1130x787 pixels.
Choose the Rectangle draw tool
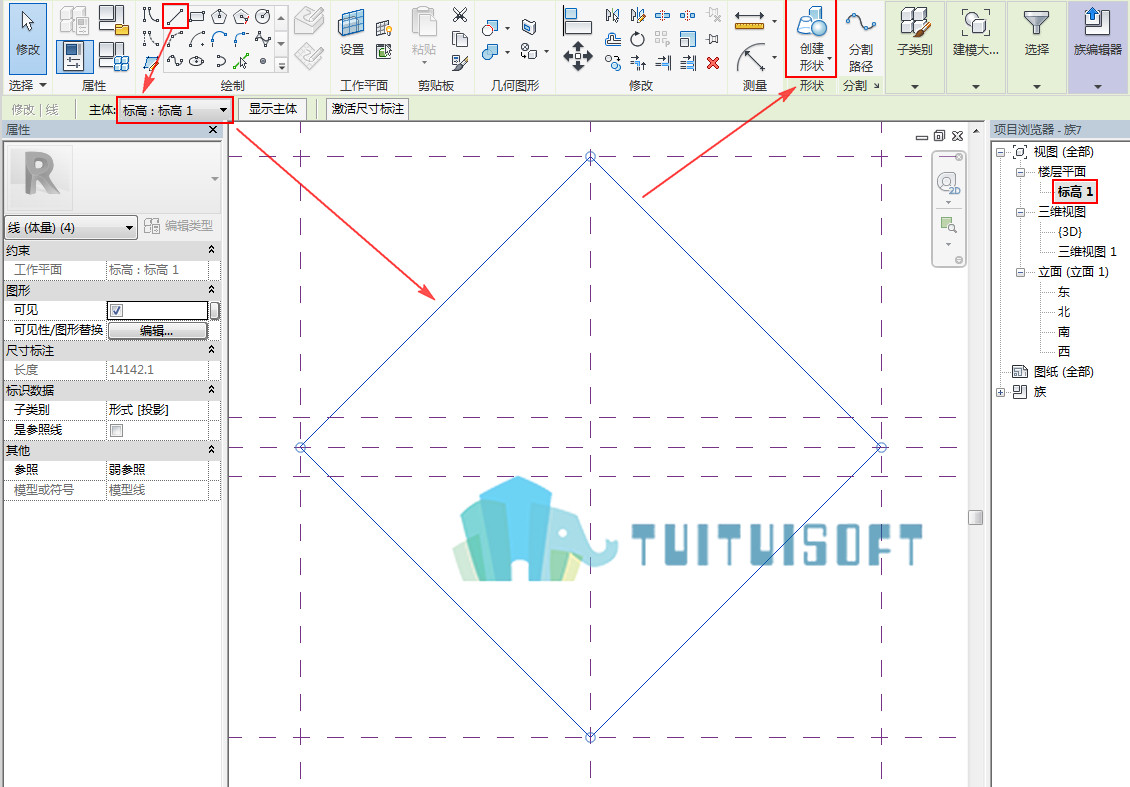click(x=197, y=16)
